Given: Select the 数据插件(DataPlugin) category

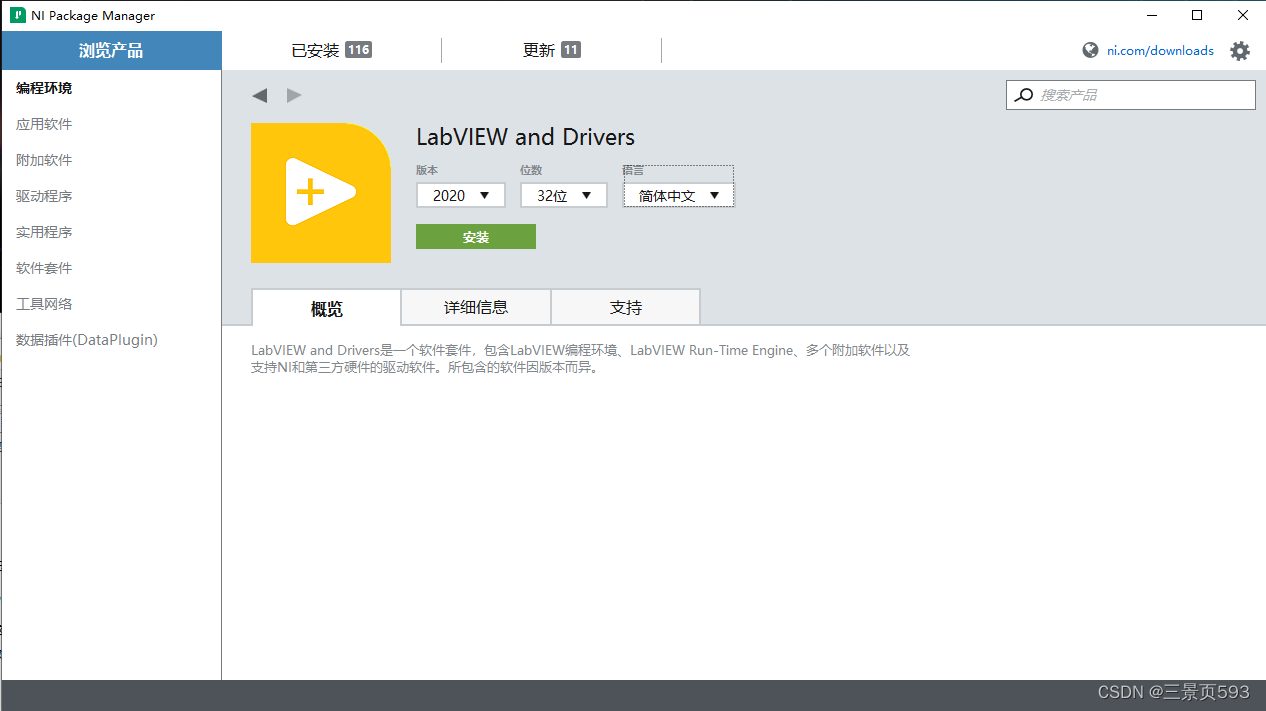Looking at the screenshot, I should pyautogui.click(x=84, y=339).
